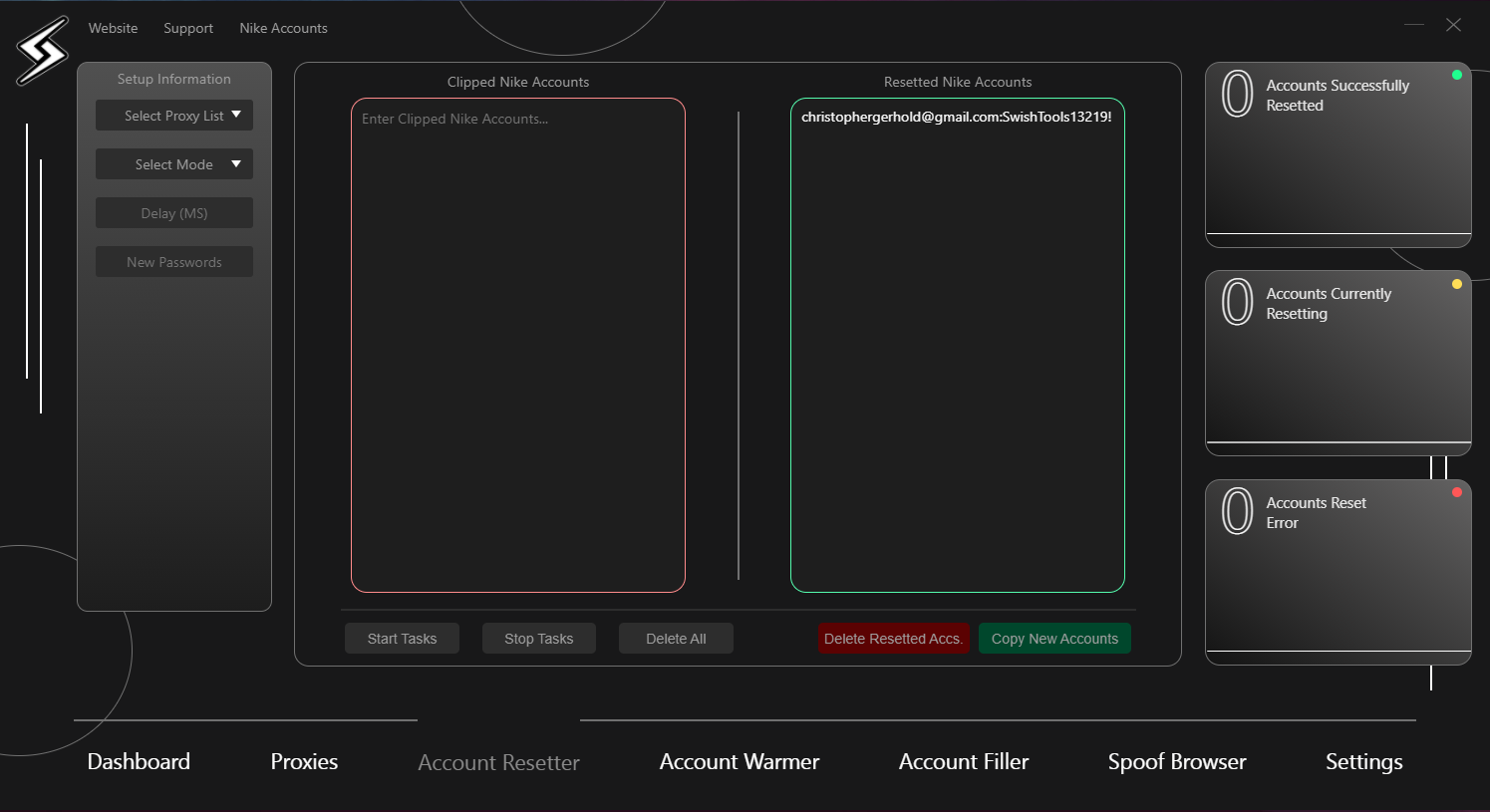Open the Nike Accounts menu

[x=283, y=28]
